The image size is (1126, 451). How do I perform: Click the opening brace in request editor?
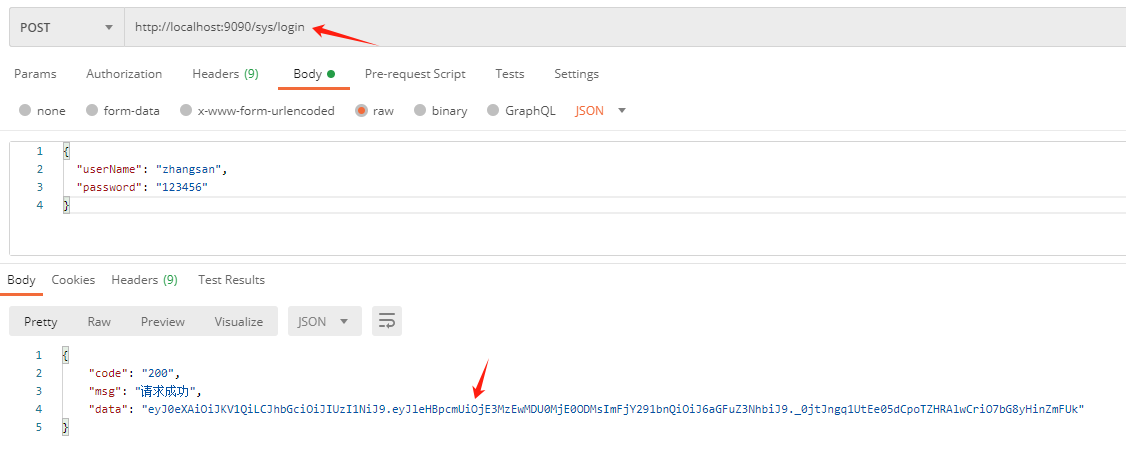(66, 152)
